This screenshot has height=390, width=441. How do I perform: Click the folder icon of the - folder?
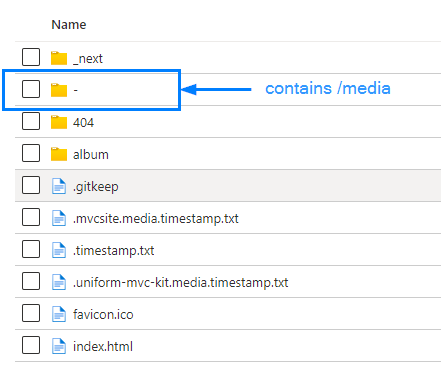pyautogui.click(x=59, y=90)
